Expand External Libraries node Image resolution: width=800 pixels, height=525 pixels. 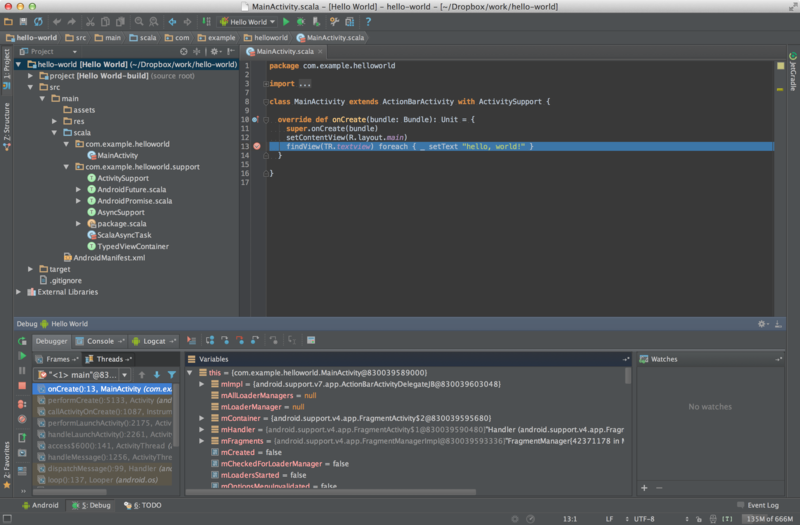point(18,292)
